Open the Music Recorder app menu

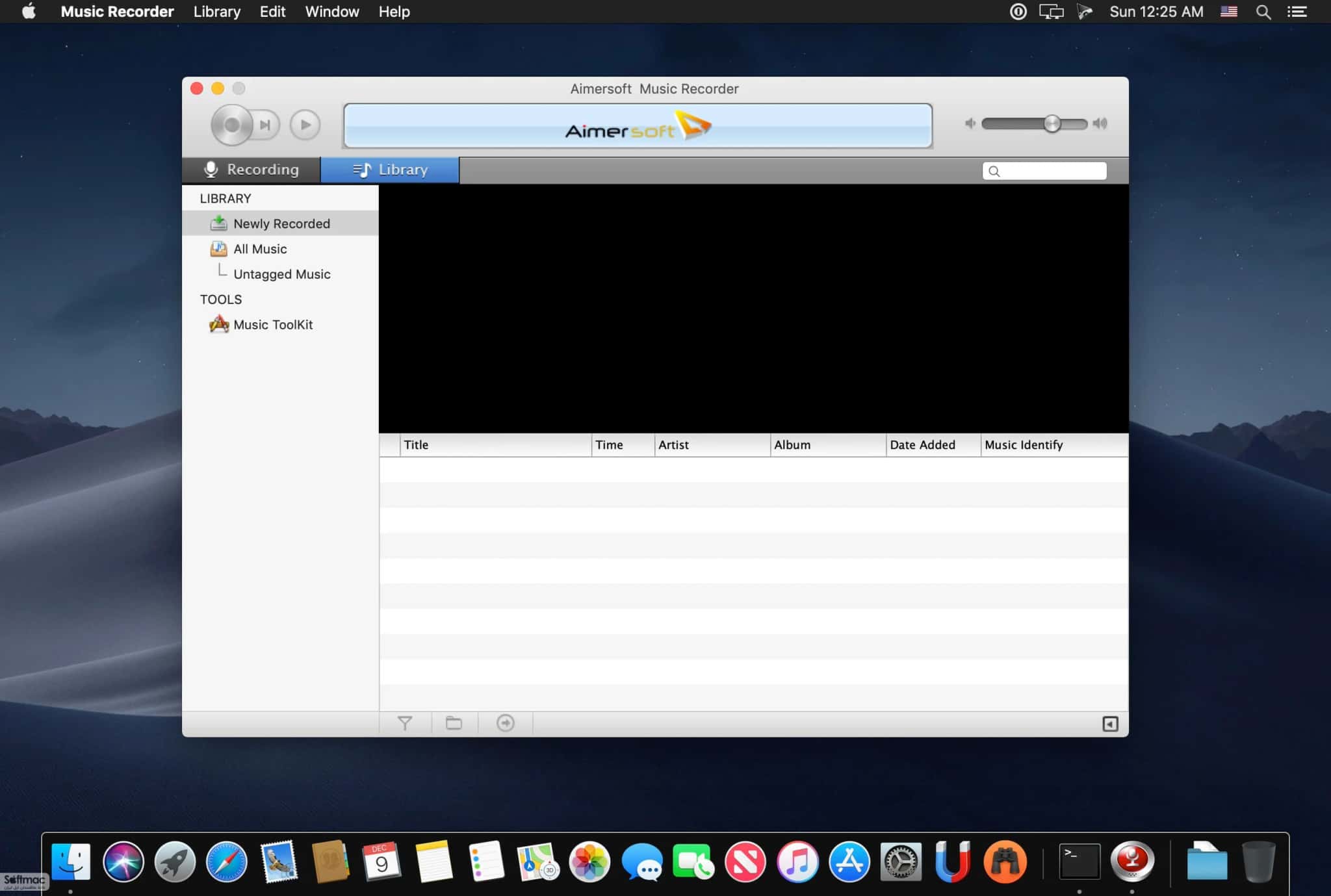(117, 12)
